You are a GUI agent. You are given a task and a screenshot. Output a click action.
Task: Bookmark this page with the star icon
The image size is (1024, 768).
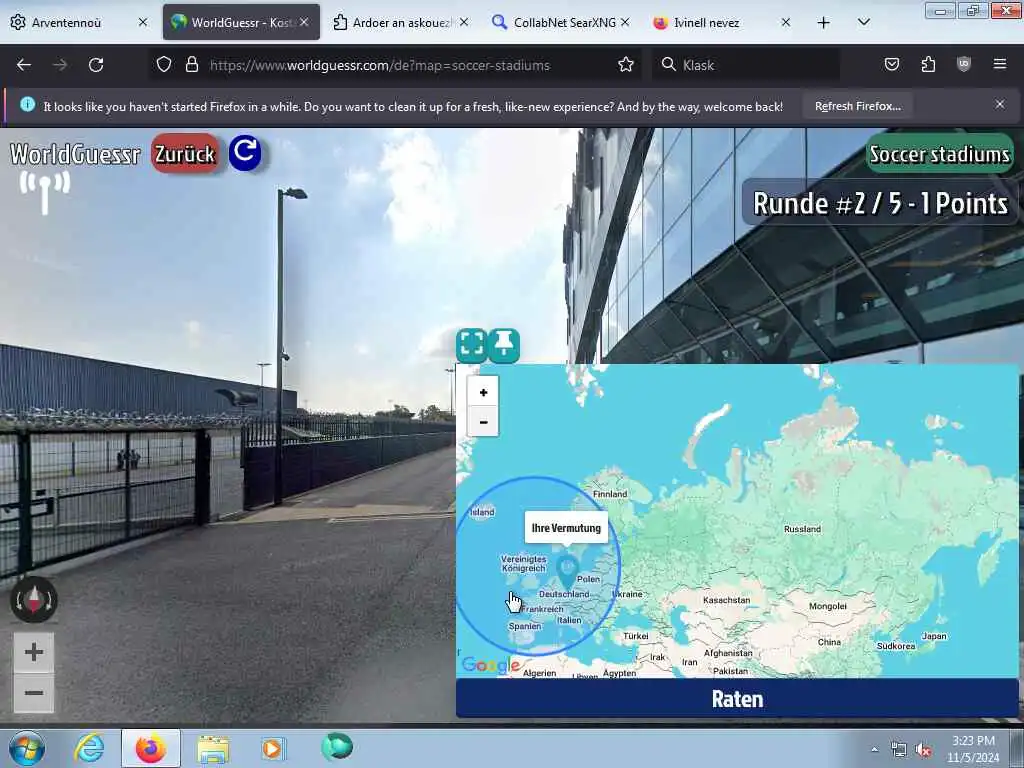pyautogui.click(x=626, y=65)
